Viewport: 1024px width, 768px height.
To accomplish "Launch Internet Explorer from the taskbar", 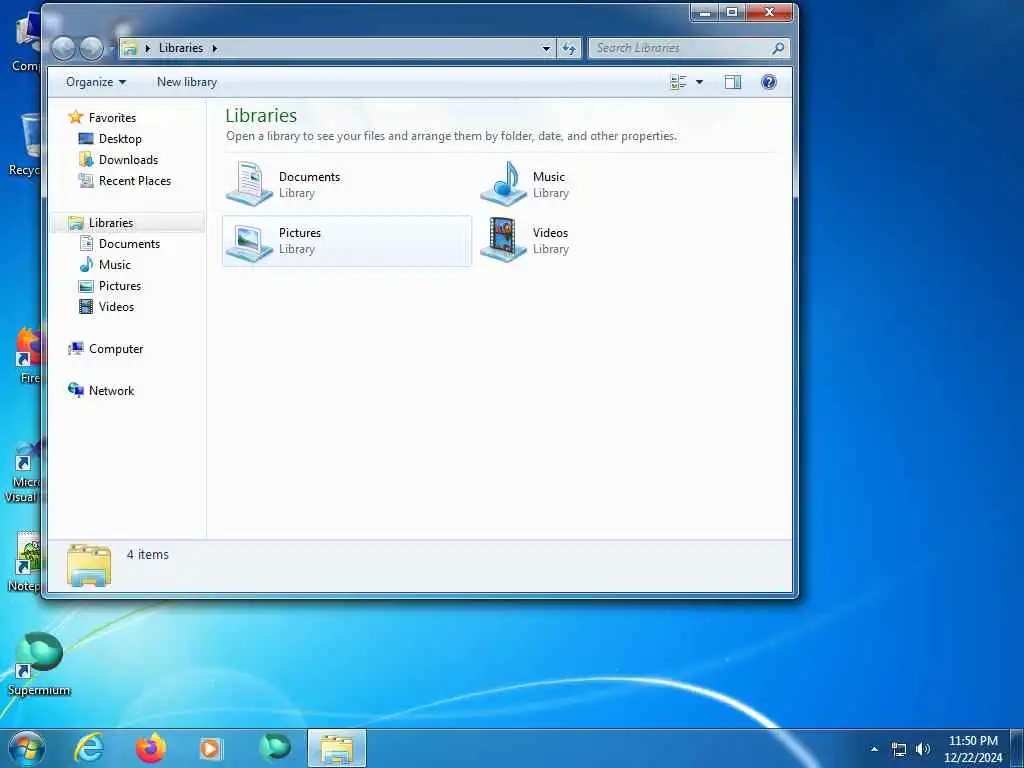I will pos(89,748).
